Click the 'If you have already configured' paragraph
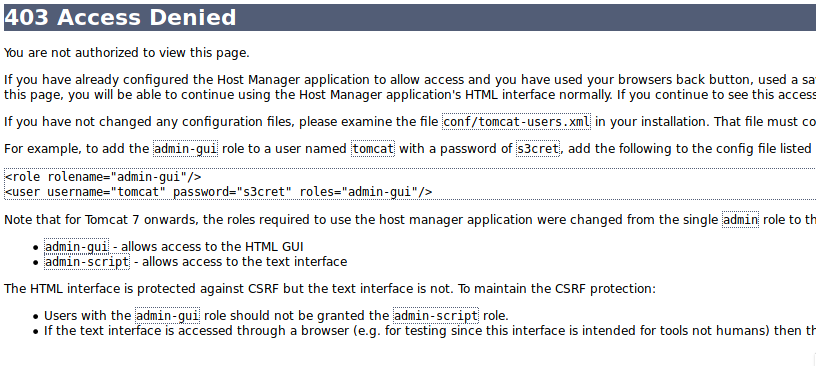 [410, 87]
